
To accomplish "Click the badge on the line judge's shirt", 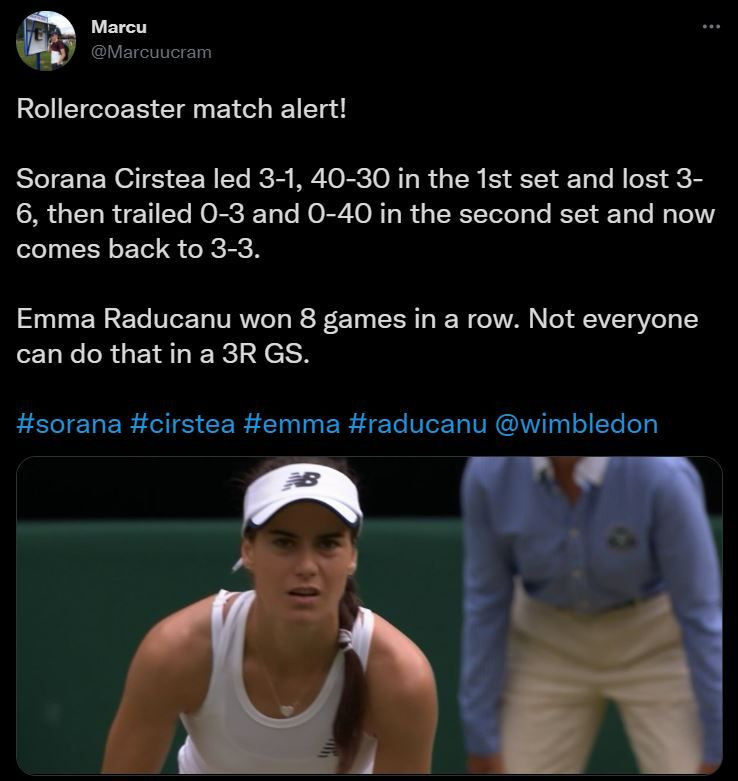I will [x=621, y=538].
